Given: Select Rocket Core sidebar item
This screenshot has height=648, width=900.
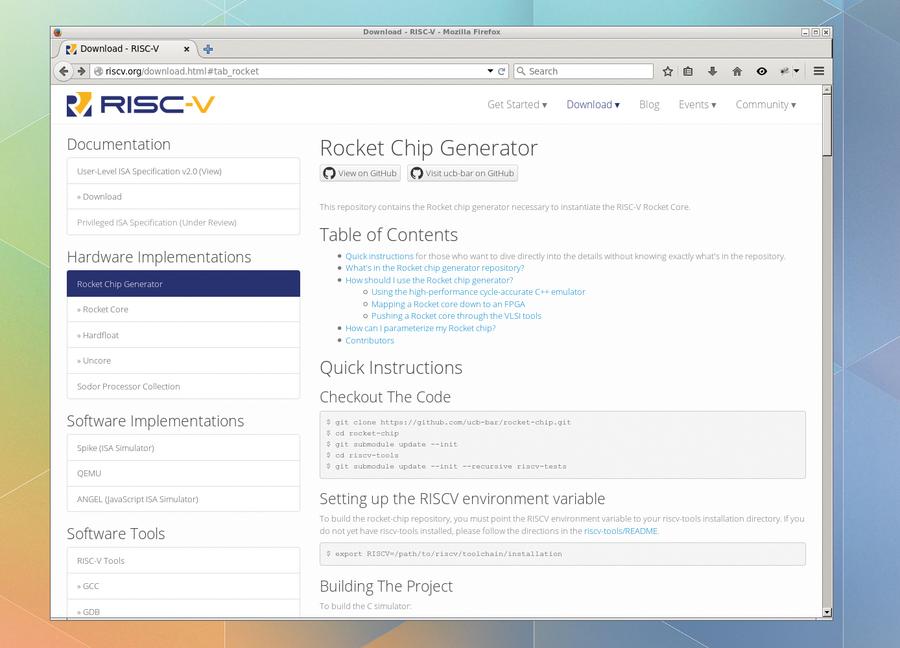Looking at the screenshot, I should click(x=183, y=309).
